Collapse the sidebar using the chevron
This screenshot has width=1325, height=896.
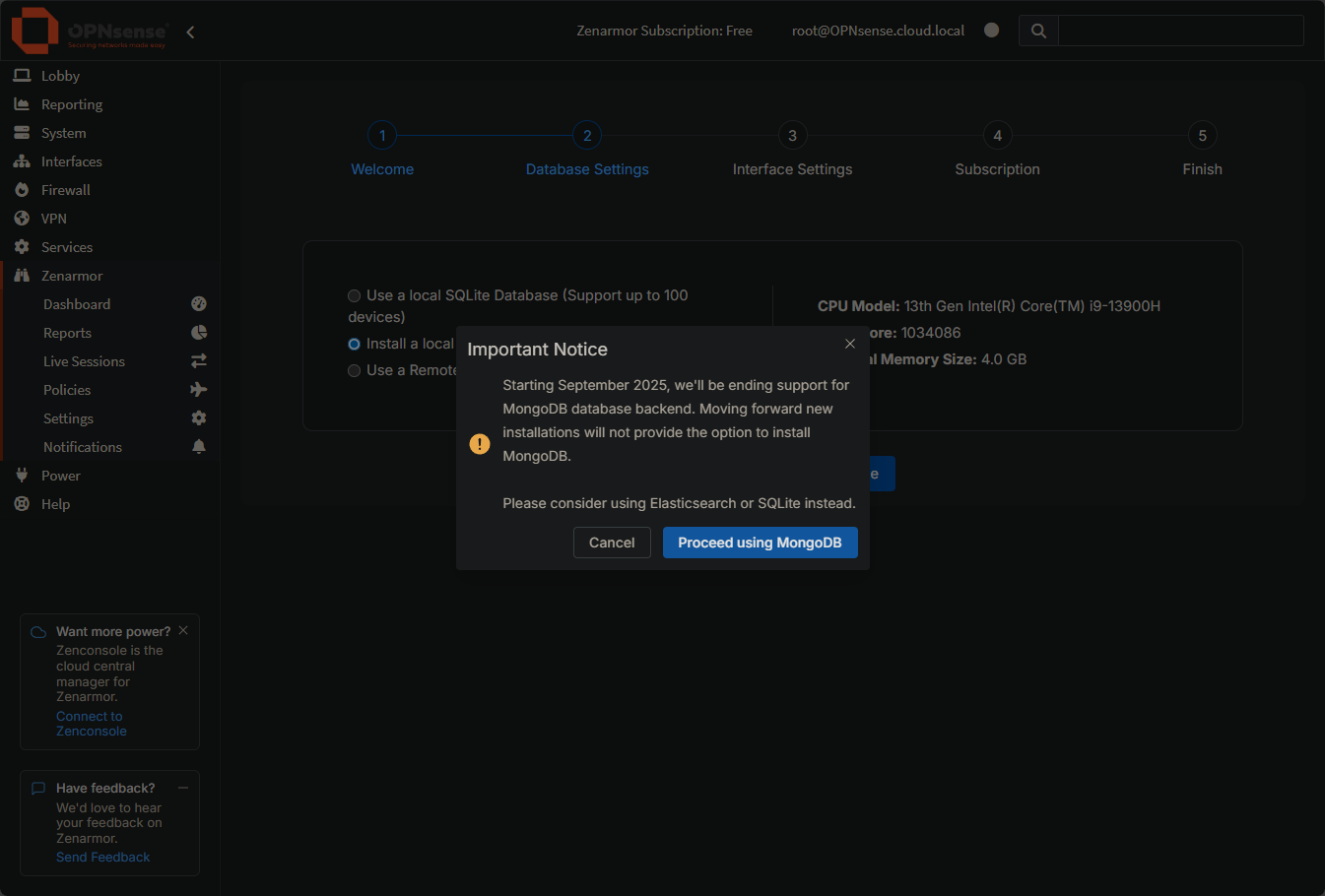[189, 31]
